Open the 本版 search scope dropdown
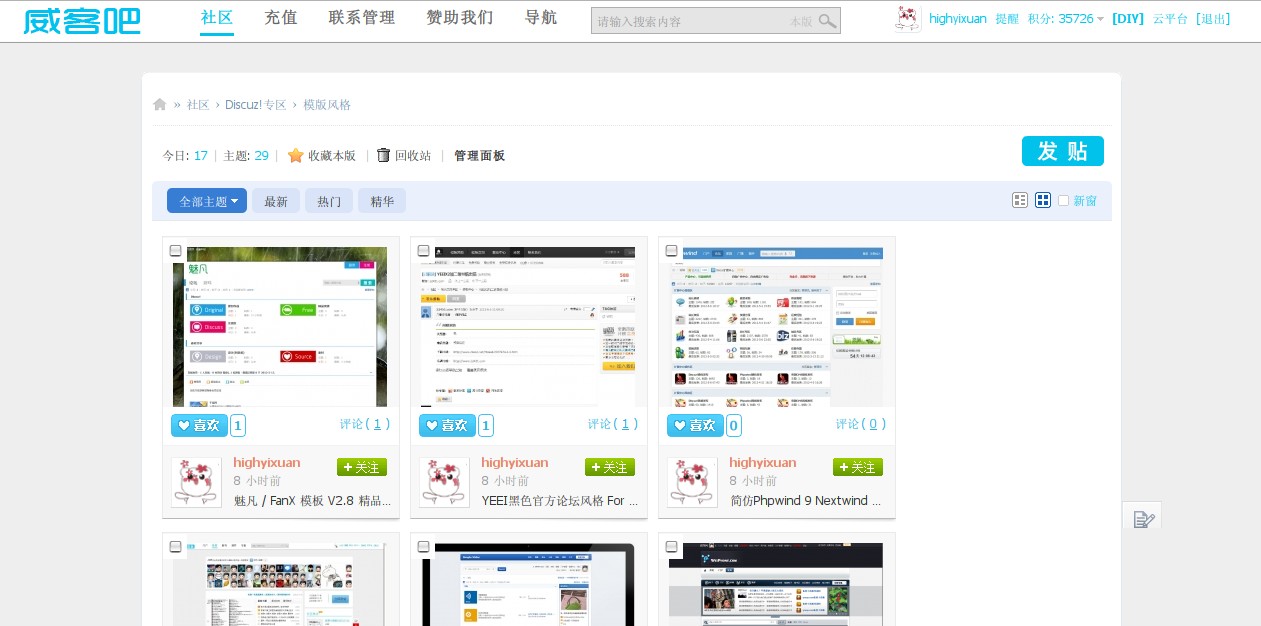This screenshot has width=1261, height=626. 801,21
